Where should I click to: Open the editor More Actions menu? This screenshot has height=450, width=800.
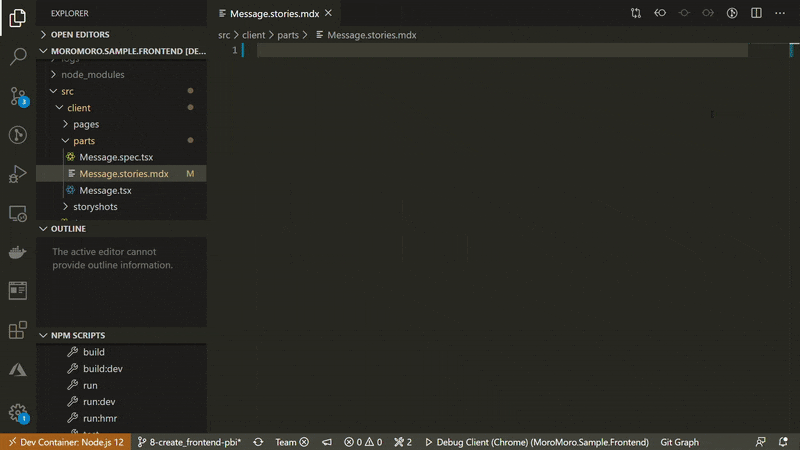click(780, 13)
